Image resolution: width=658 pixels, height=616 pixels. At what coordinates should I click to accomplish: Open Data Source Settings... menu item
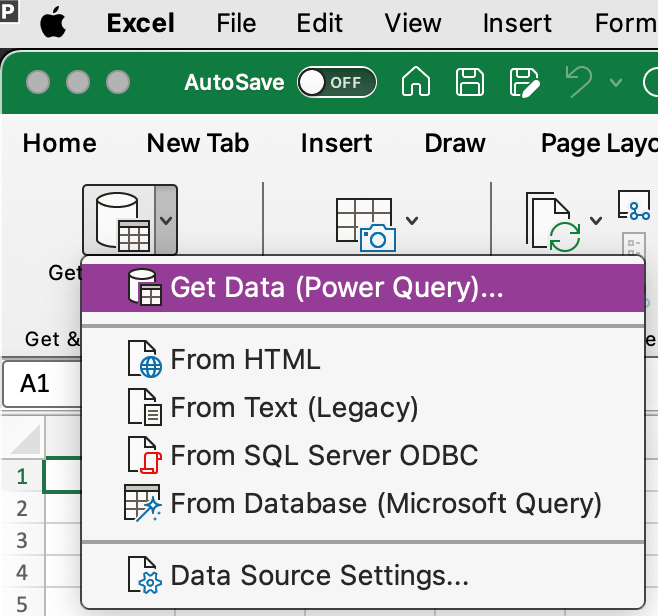(x=363, y=575)
